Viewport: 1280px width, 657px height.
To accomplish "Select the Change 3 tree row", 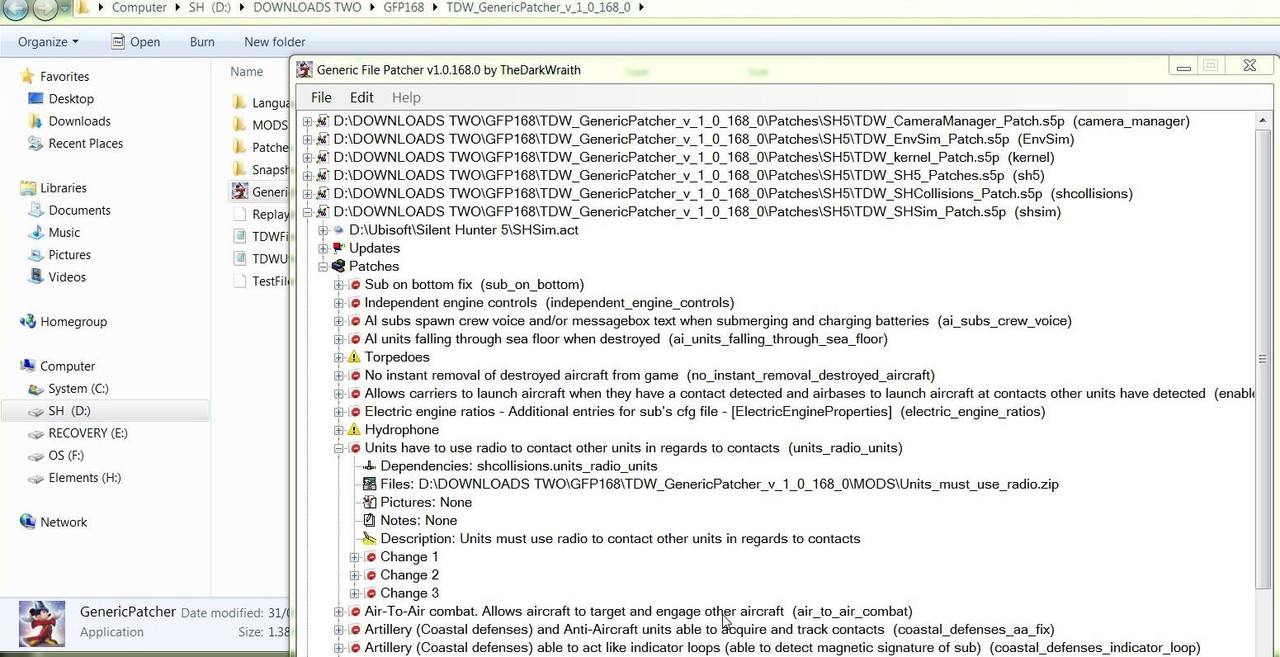I will (409, 593).
